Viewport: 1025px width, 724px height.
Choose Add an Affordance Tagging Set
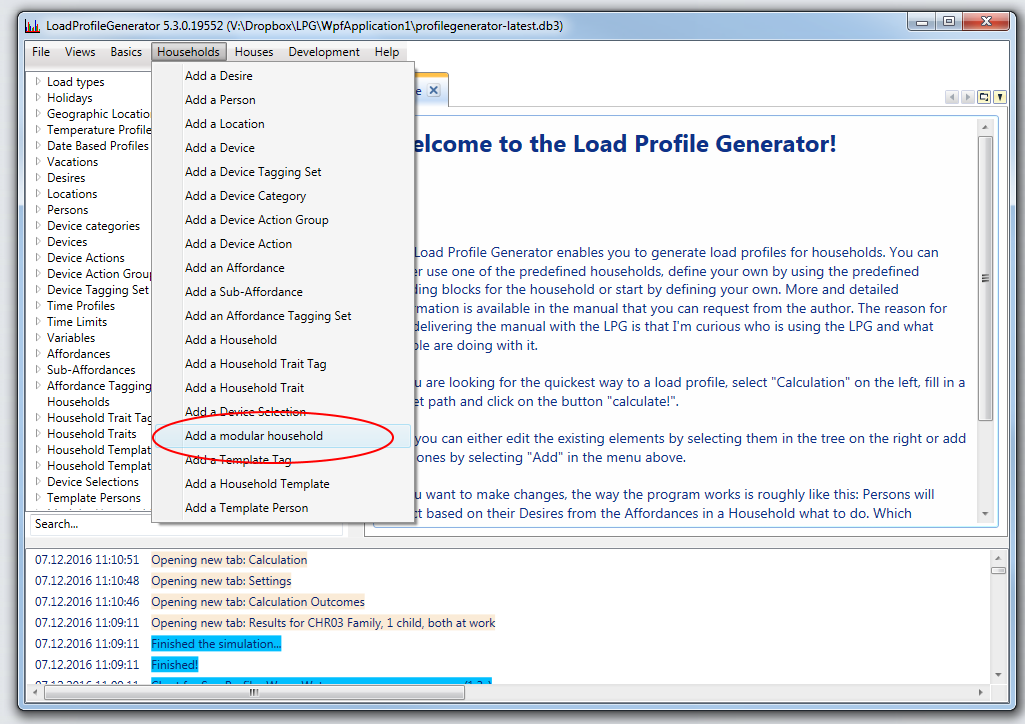click(x=283, y=316)
